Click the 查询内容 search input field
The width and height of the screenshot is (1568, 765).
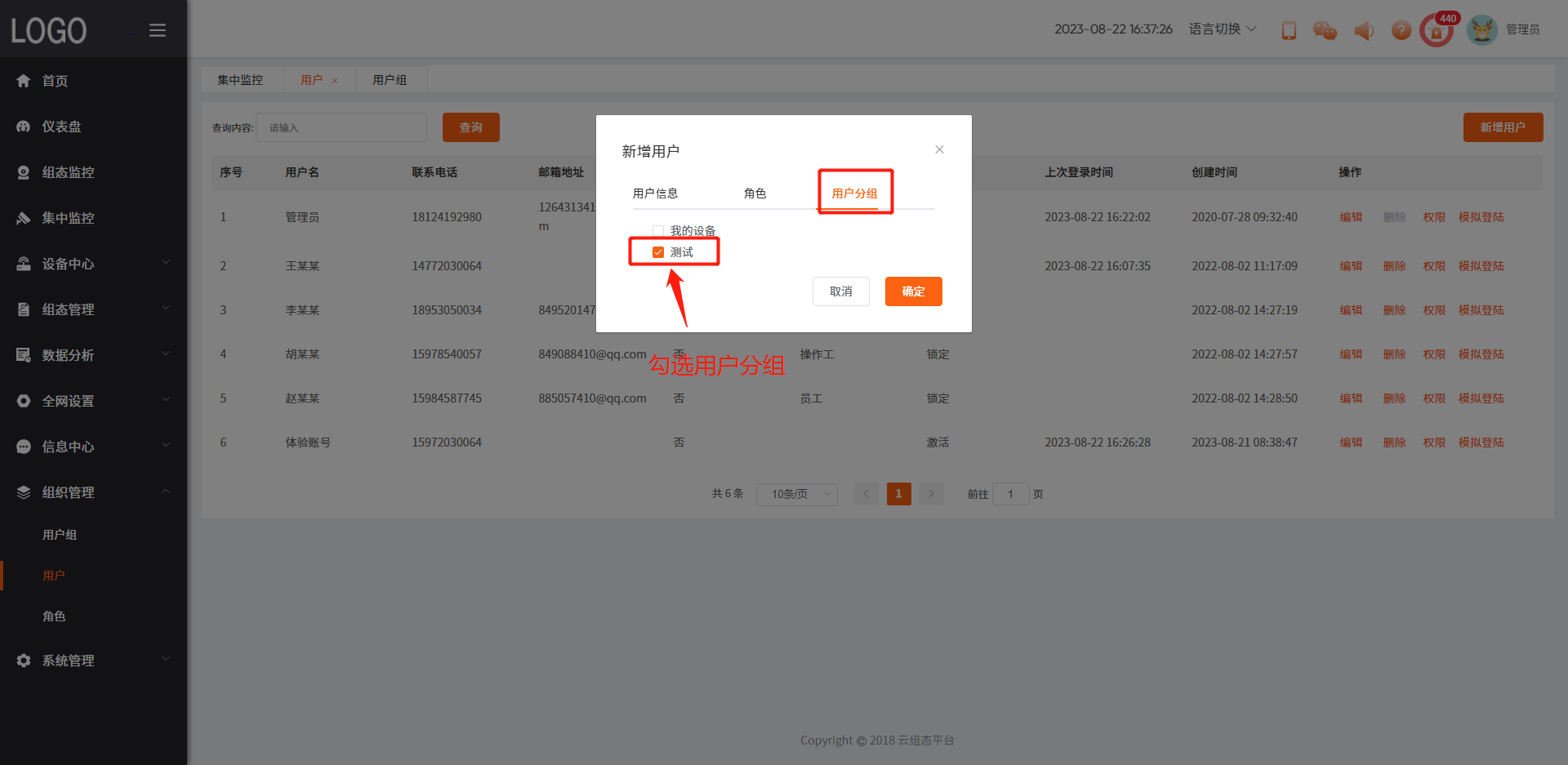[x=341, y=127]
